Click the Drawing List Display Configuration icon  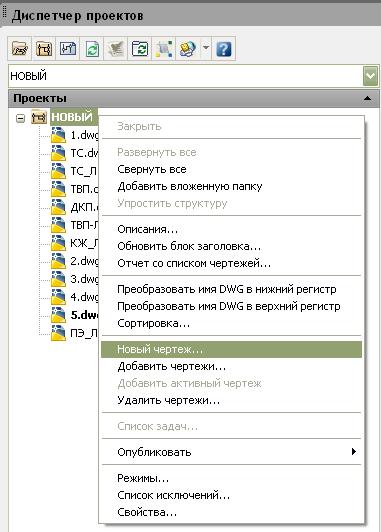click(x=164, y=49)
